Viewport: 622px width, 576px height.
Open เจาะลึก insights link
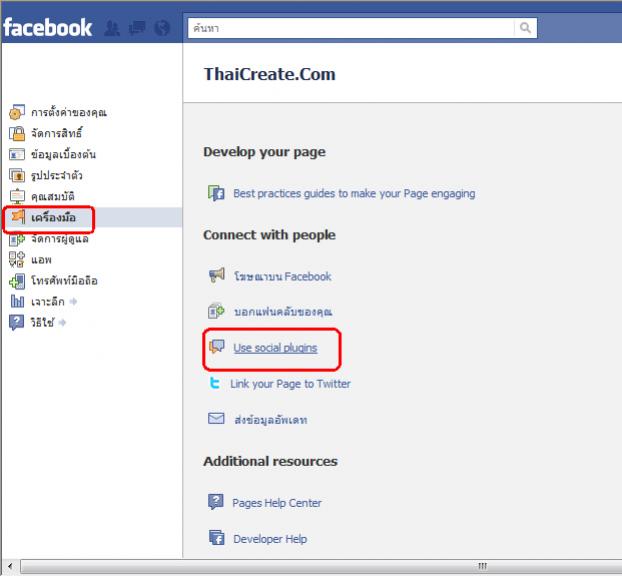tap(48, 302)
